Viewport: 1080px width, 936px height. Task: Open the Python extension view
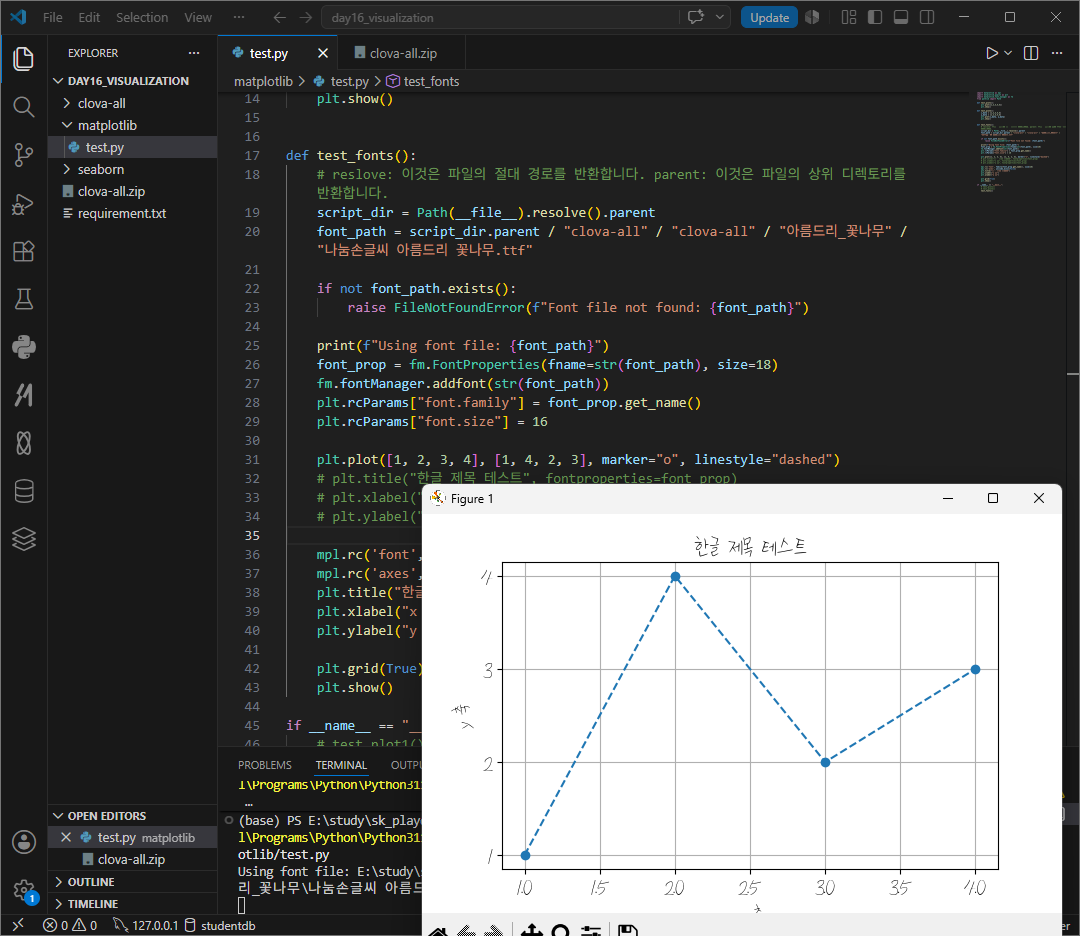coord(23,347)
